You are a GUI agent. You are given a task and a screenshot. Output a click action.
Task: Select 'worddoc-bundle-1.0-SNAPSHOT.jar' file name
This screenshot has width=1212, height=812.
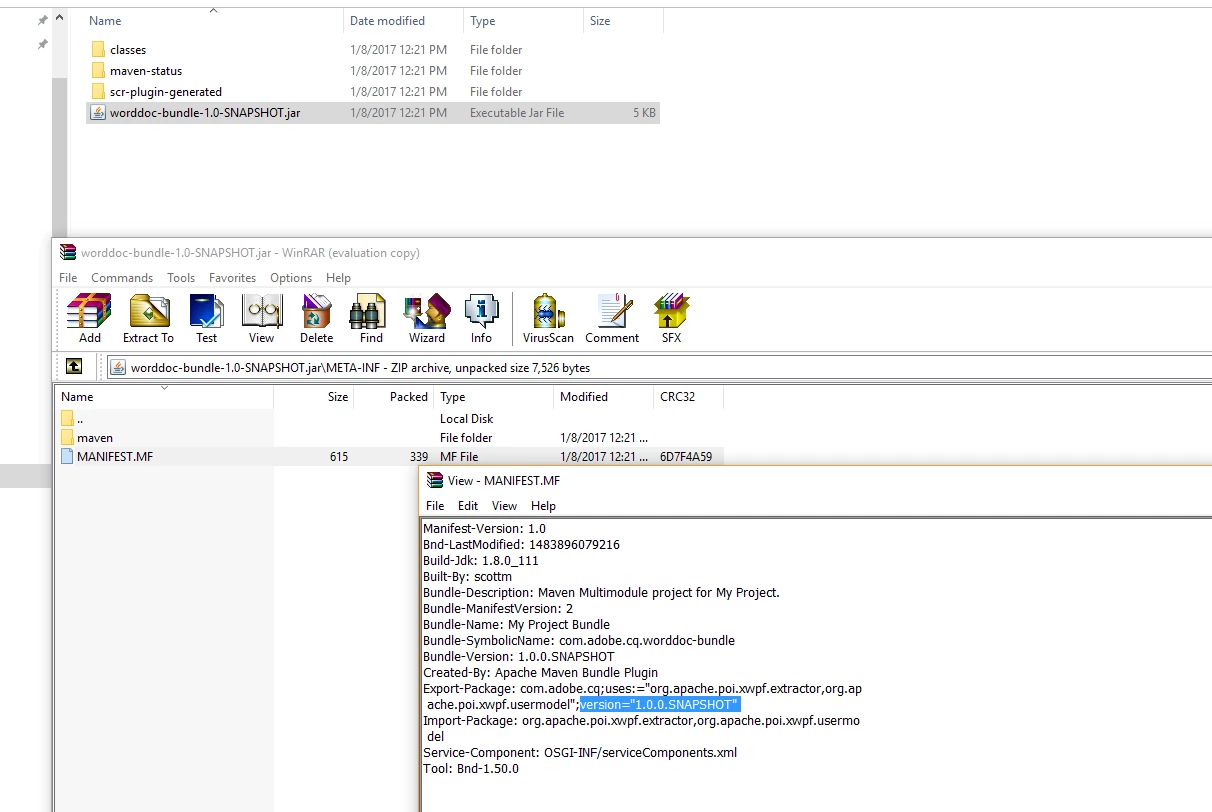click(x=205, y=112)
